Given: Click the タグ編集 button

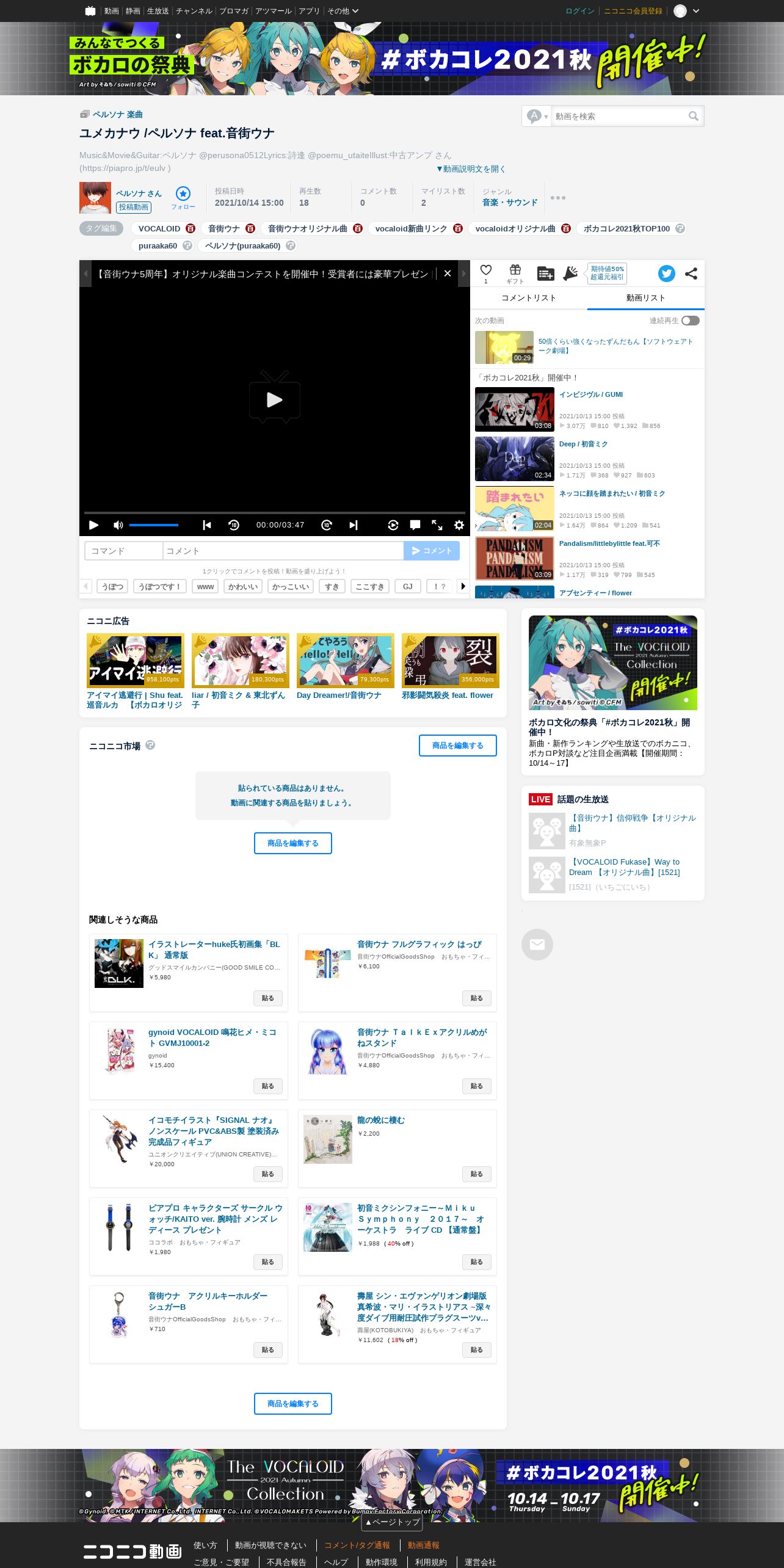Looking at the screenshot, I should pos(101,228).
